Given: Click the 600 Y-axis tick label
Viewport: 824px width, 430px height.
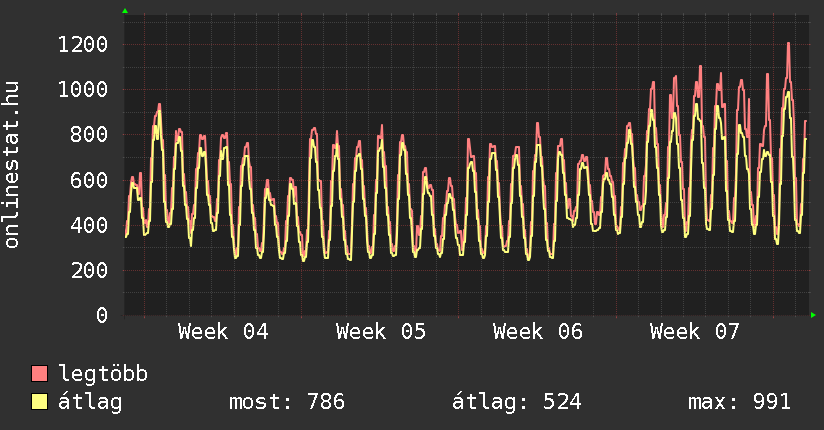Looking at the screenshot, I should click(89, 180).
